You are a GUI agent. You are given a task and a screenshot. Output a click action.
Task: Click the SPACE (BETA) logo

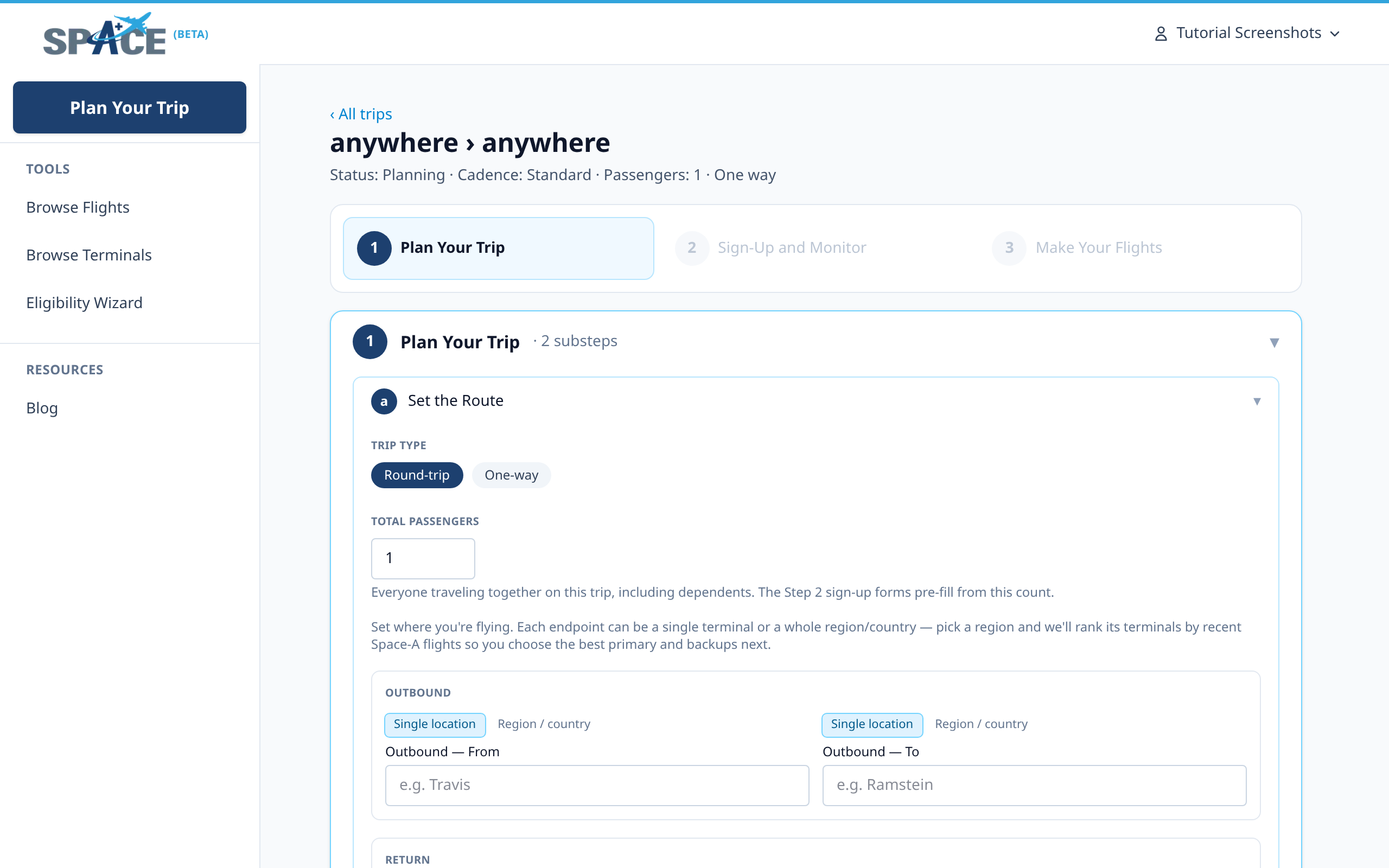coord(126,34)
